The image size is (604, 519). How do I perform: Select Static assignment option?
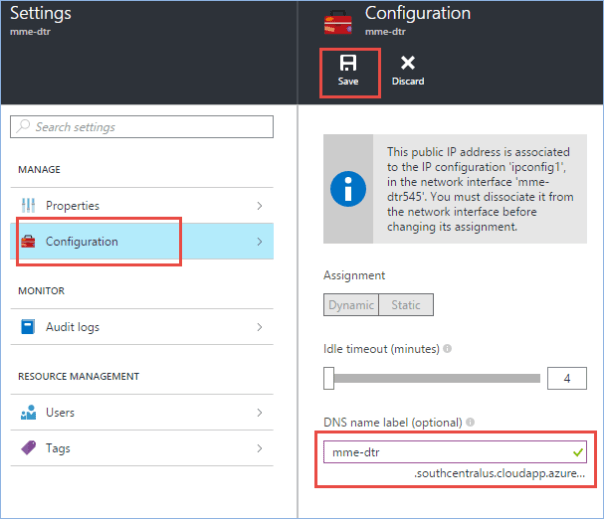(x=406, y=305)
